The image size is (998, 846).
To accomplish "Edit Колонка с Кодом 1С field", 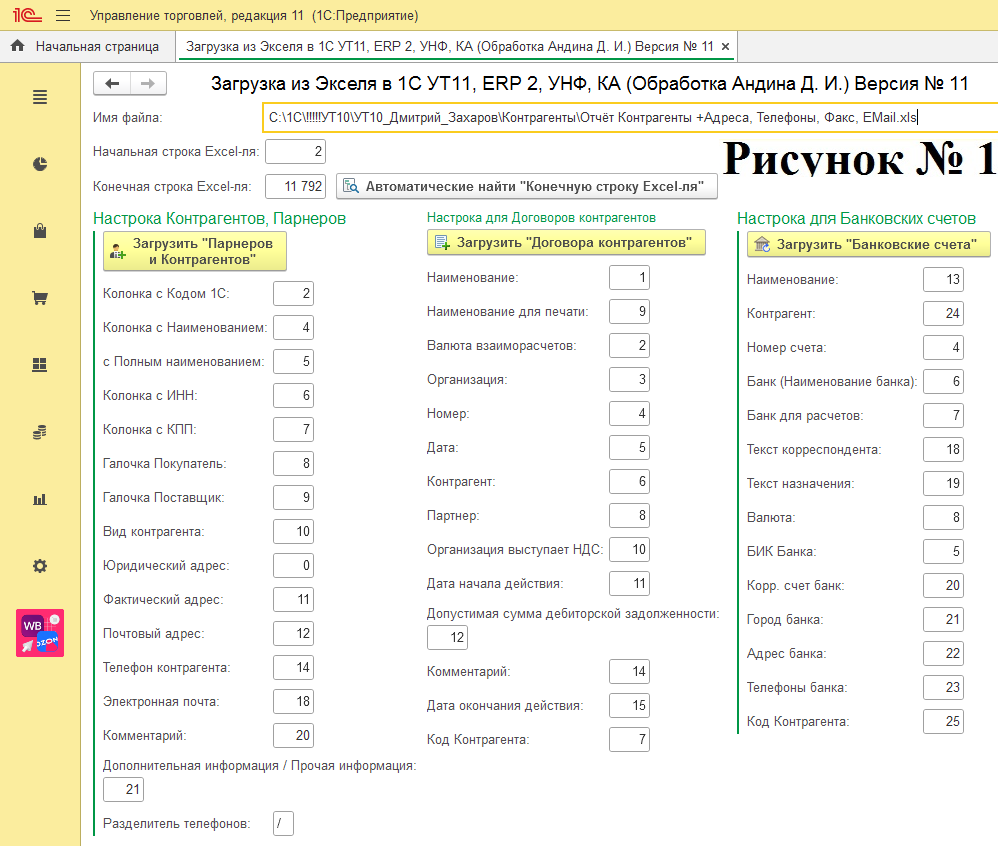I will click(293, 293).
